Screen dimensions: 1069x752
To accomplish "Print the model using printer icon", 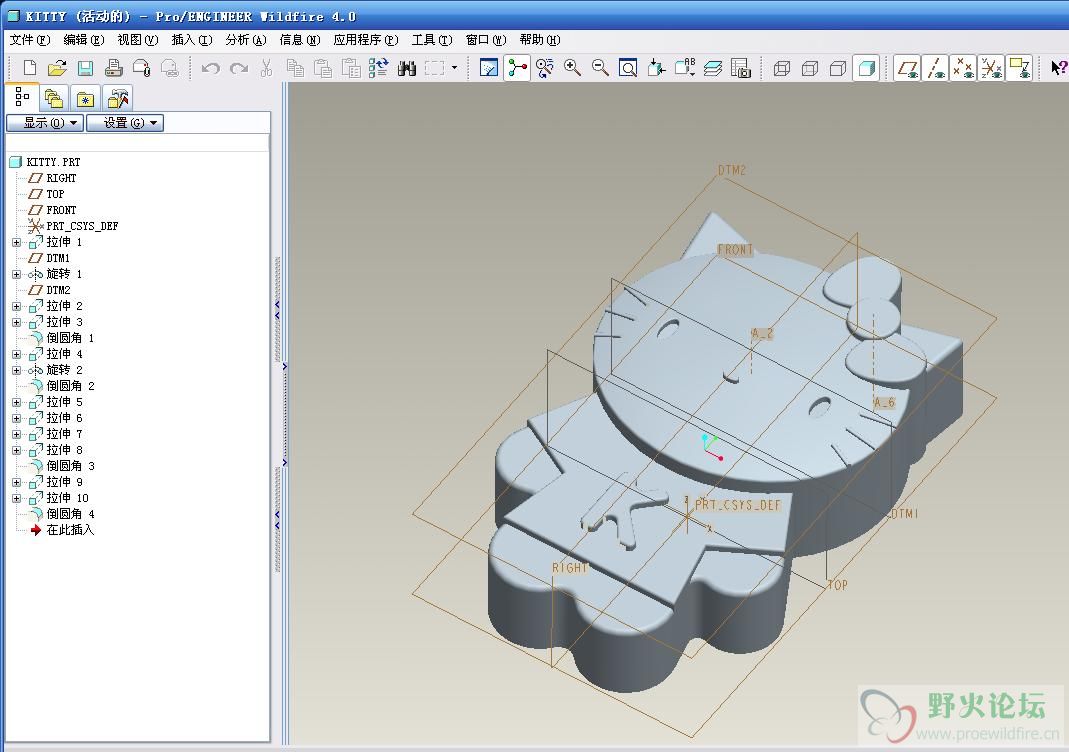I will pyautogui.click(x=113, y=67).
